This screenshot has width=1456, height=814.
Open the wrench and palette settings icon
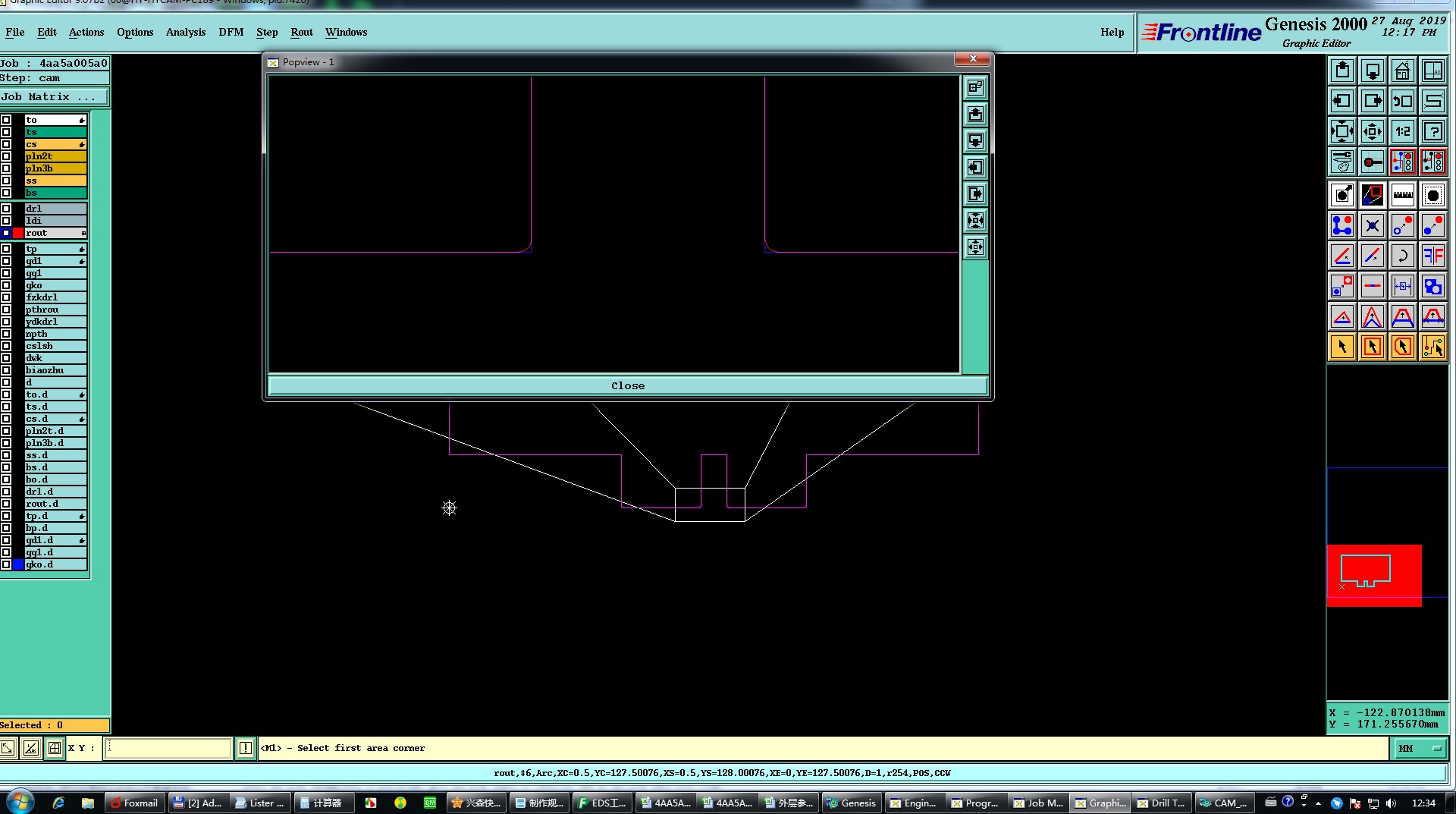[1342, 162]
